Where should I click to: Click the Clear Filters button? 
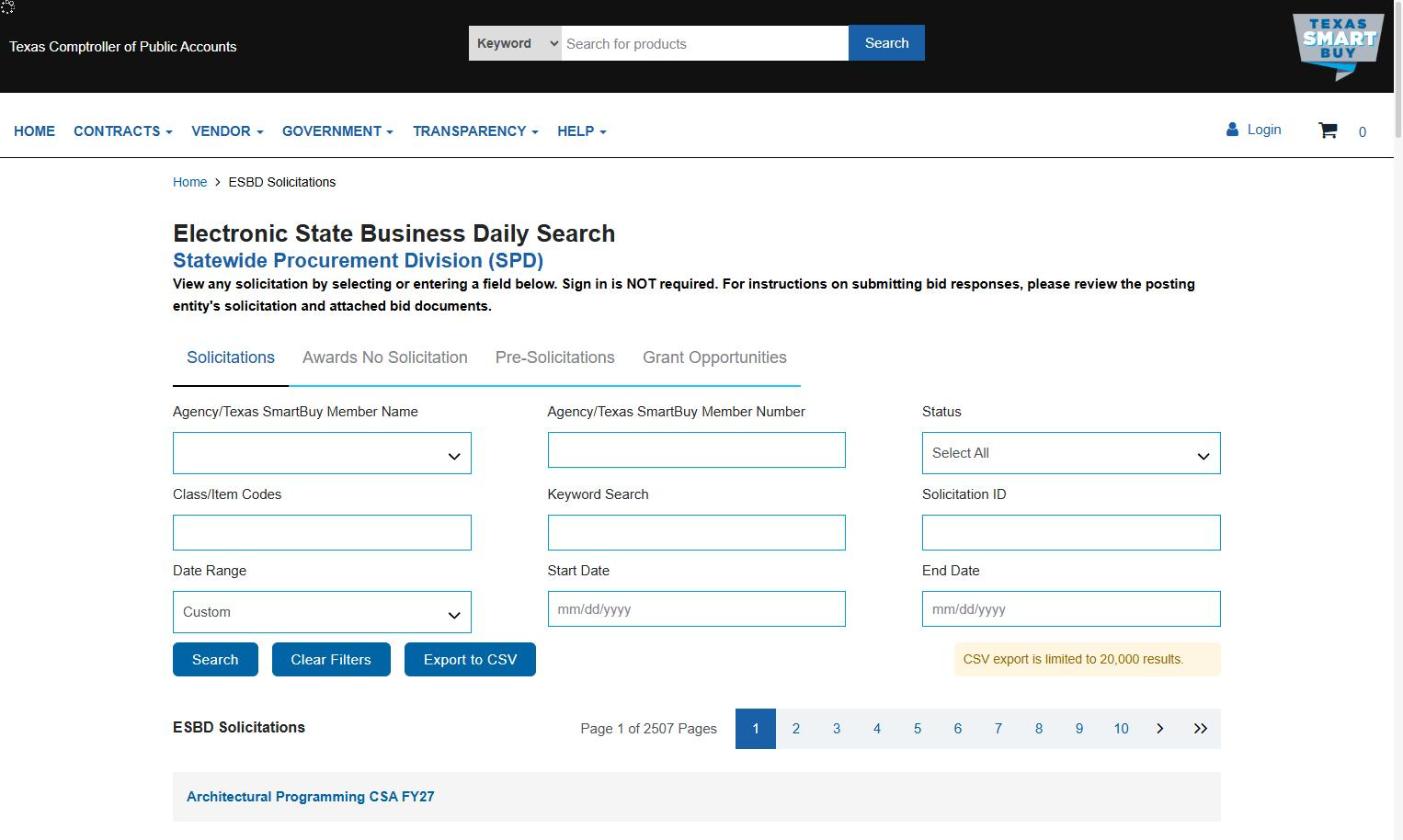click(x=331, y=659)
